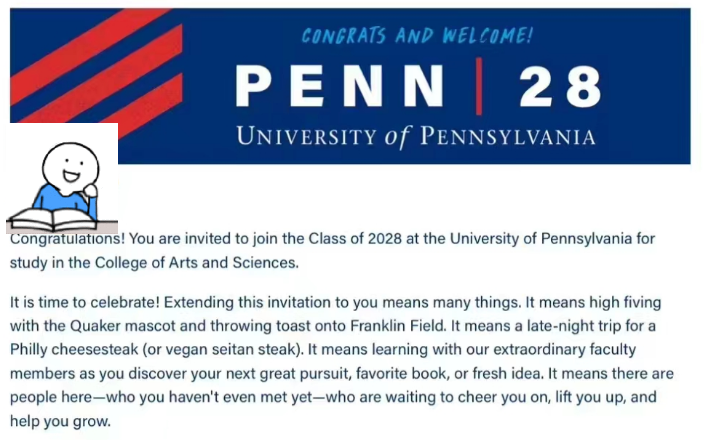Viewport: 704px width, 440px height.
Task: Click the open book in the cartoon
Action: (52, 218)
